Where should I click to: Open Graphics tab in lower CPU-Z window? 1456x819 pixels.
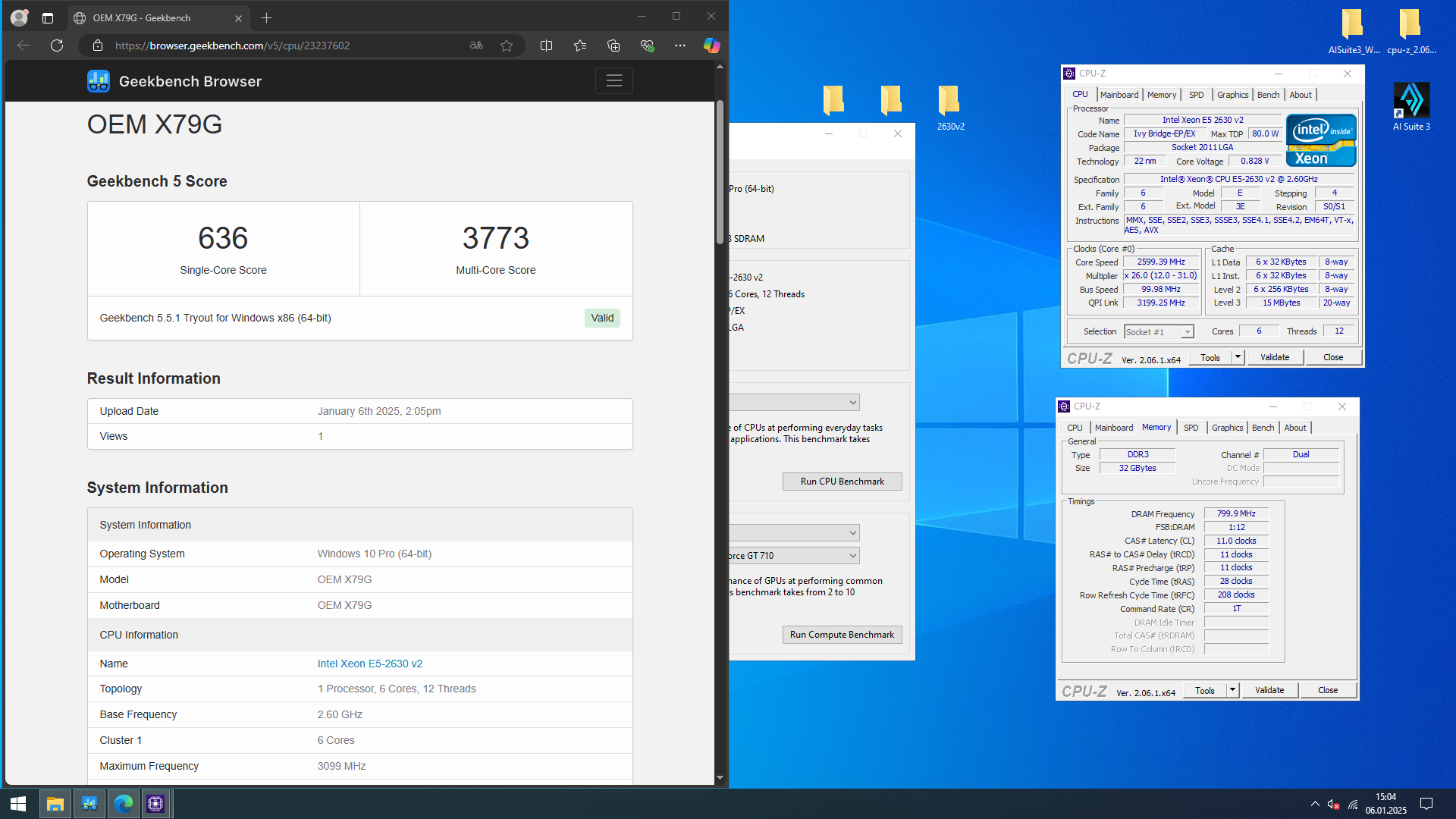point(1227,428)
